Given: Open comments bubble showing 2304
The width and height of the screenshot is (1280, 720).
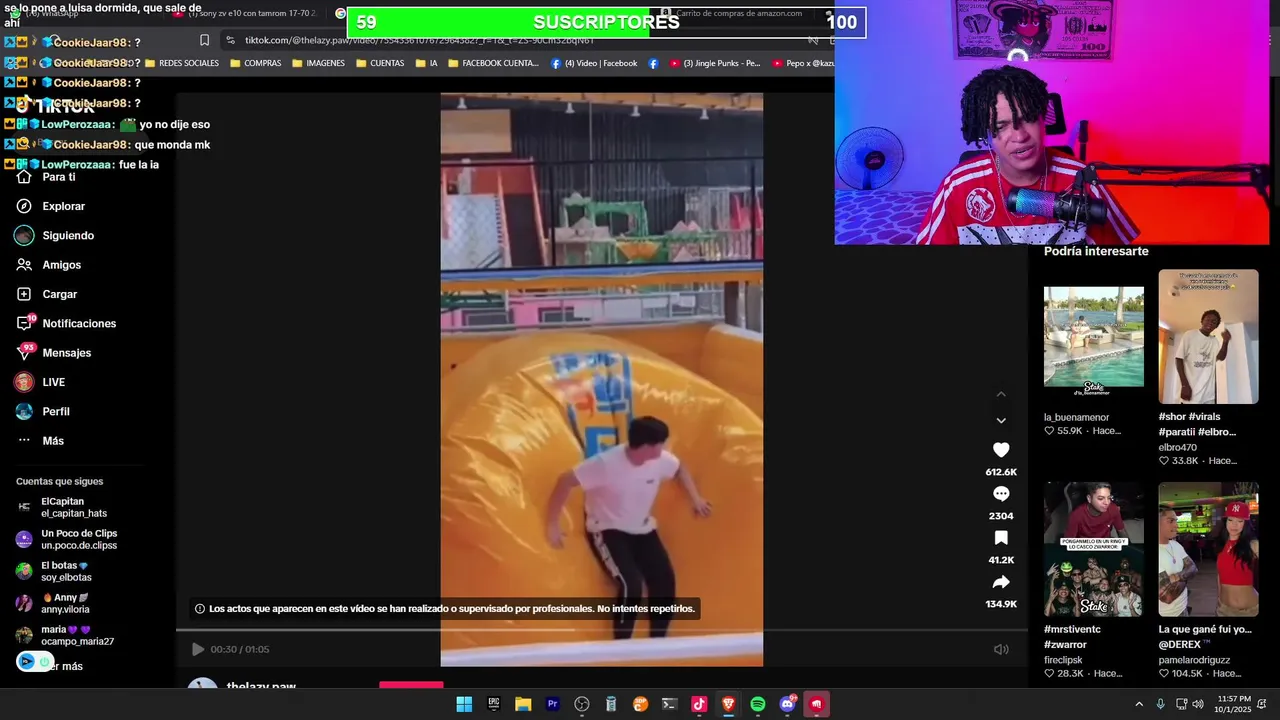Looking at the screenshot, I should pyautogui.click(x=1001, y=494).
